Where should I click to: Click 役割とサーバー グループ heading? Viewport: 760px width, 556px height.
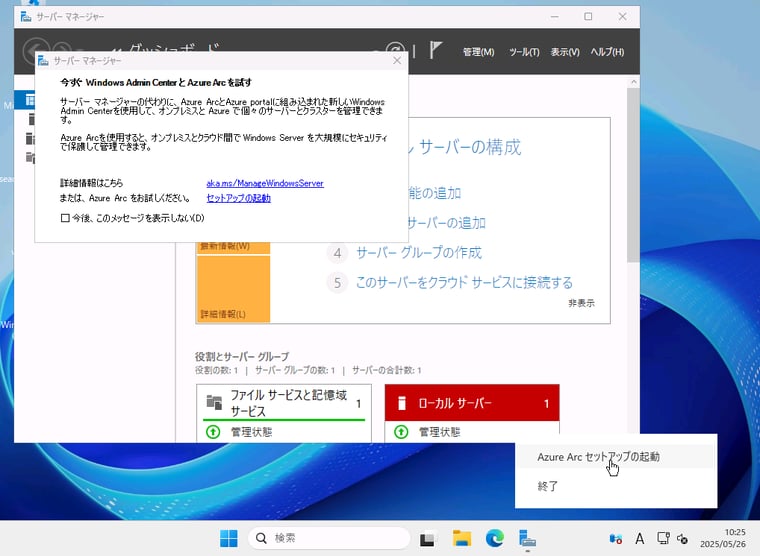click(x=242, y=357)
